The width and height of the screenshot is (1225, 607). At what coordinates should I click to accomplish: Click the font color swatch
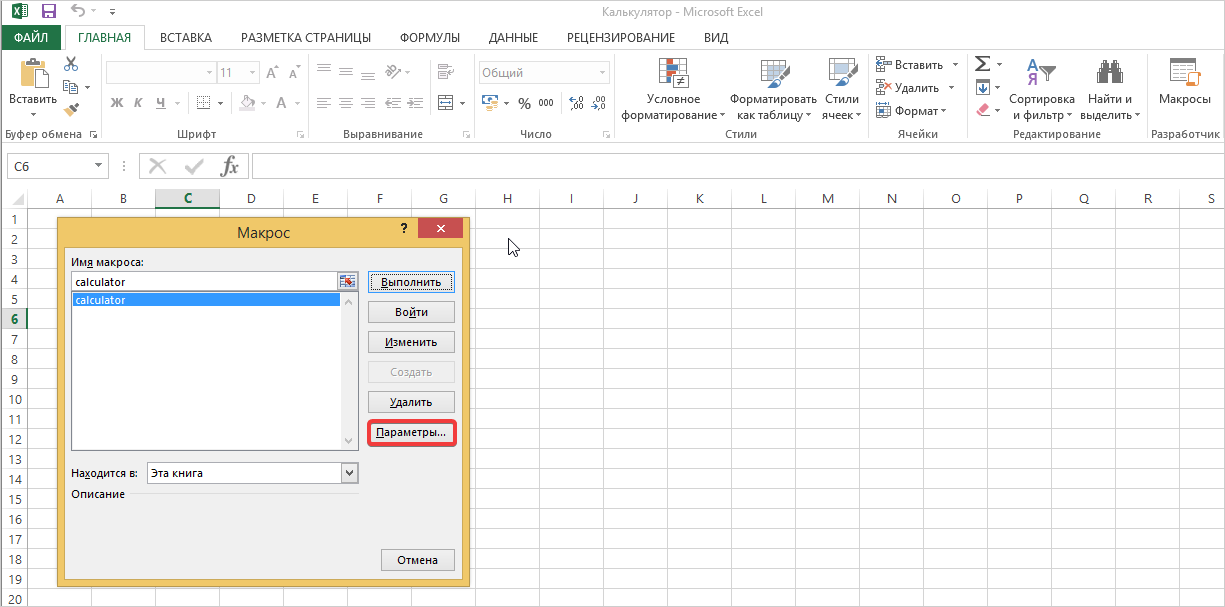click(281, 103)
